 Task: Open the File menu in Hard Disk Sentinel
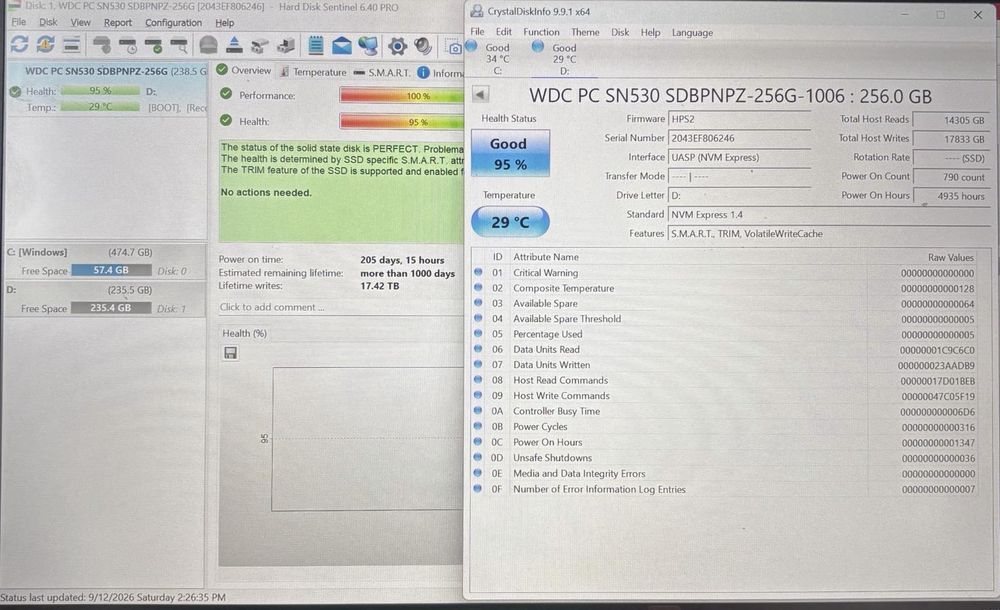[18, 22]
